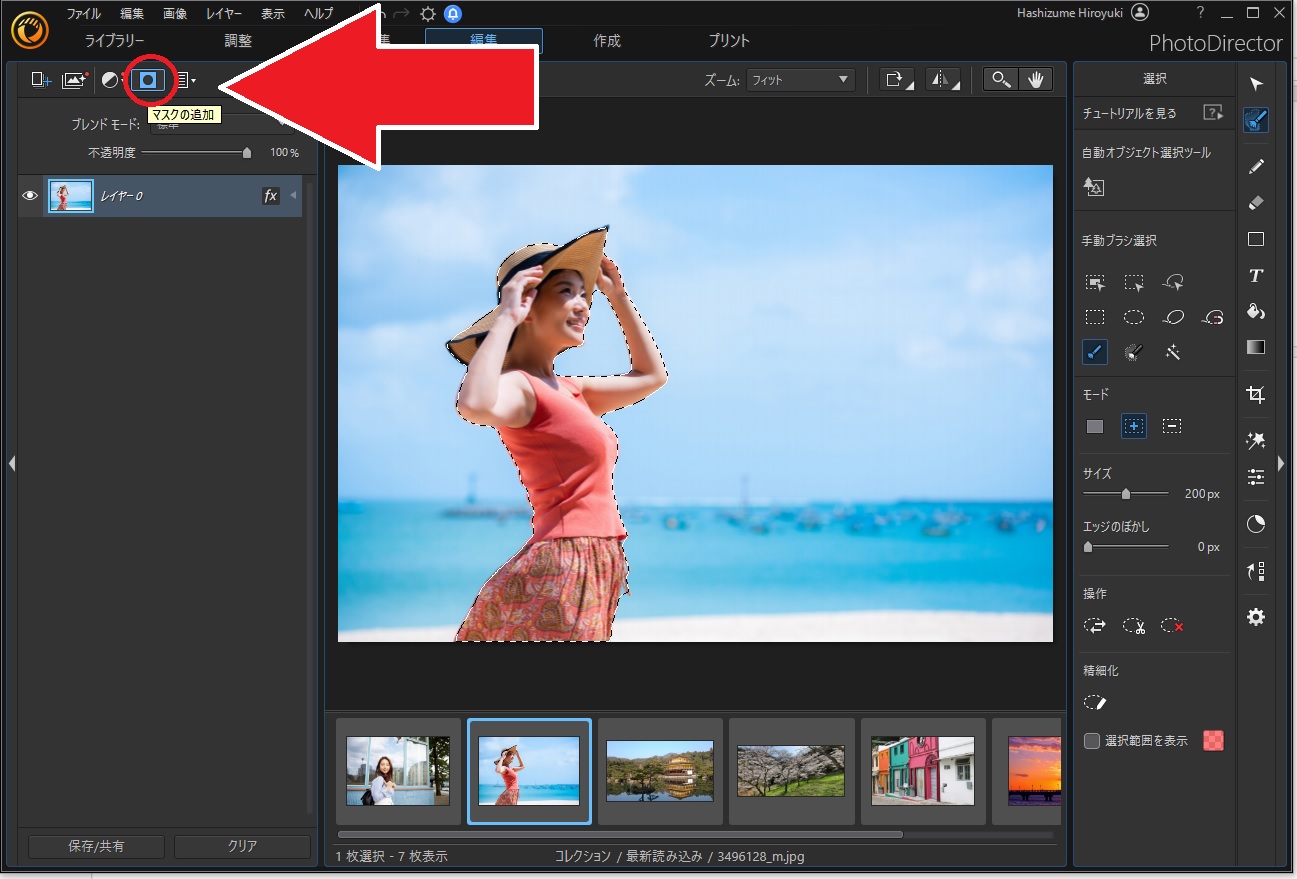This screenshot has height=879, width=1297.
Task: Select the Hand pan tool
Action: (1036, 80)
